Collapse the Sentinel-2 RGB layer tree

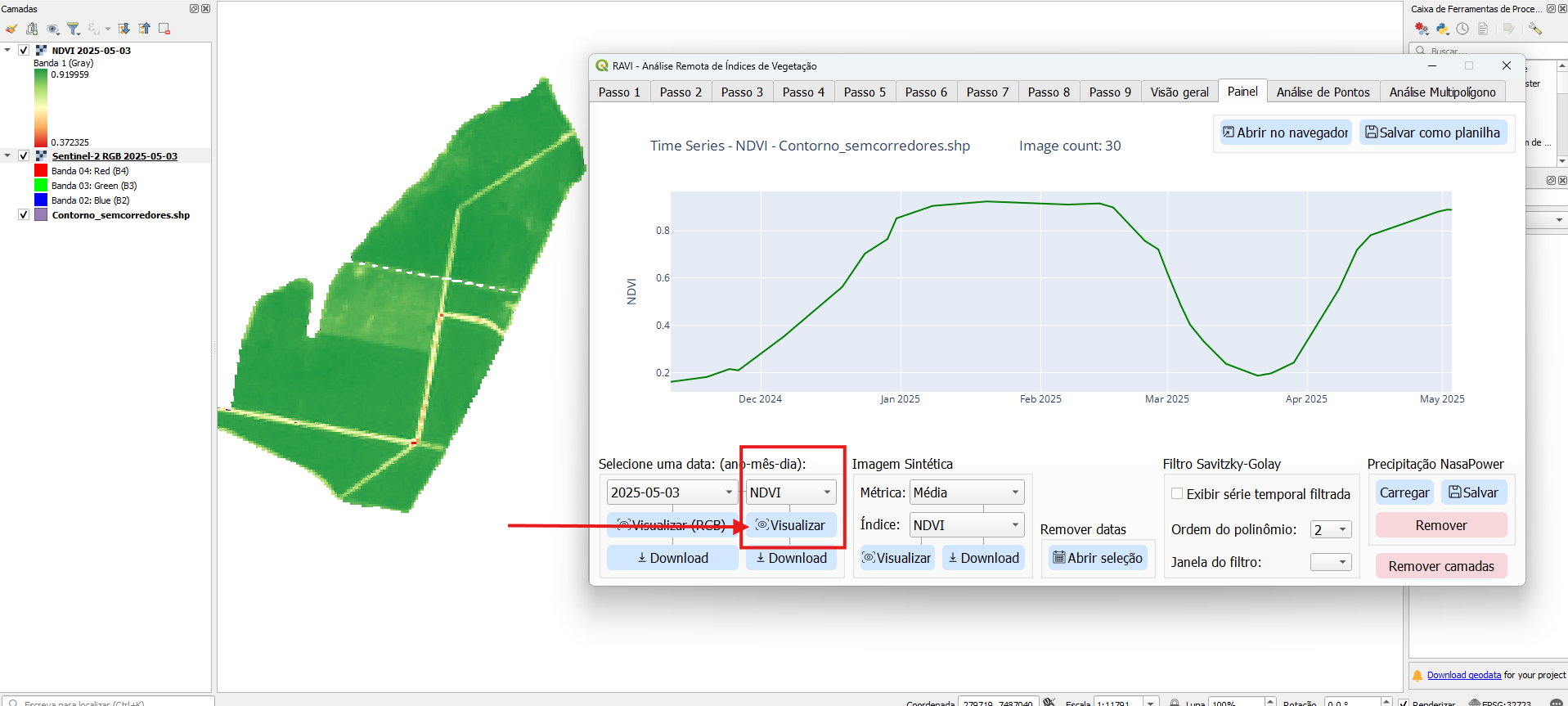(x=7, y=155)
